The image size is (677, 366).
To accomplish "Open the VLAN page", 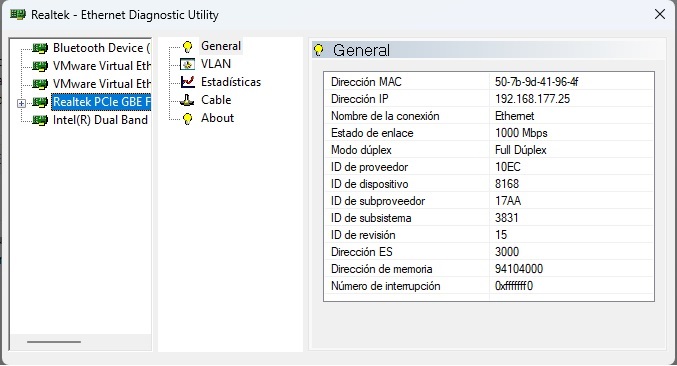I will point(216,64).
